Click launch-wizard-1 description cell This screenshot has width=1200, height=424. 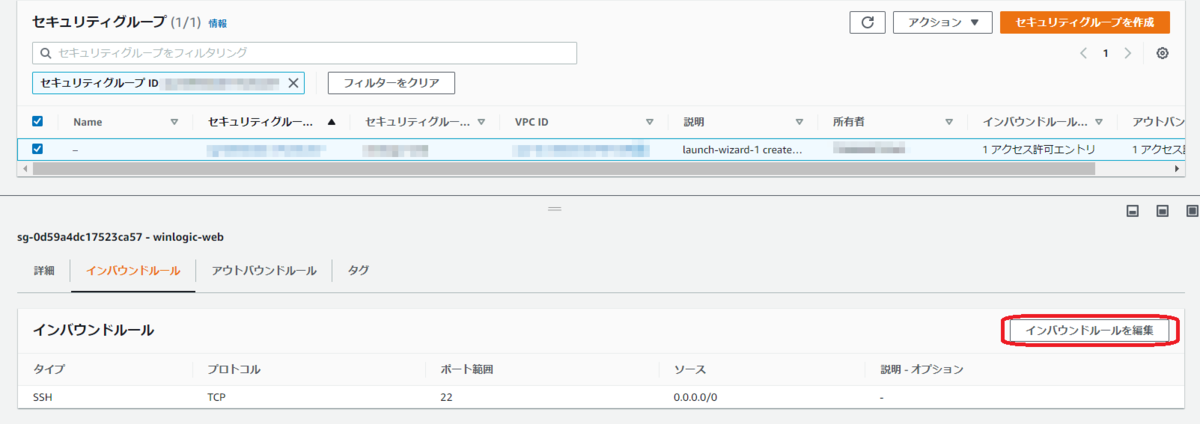click(743, 150)
